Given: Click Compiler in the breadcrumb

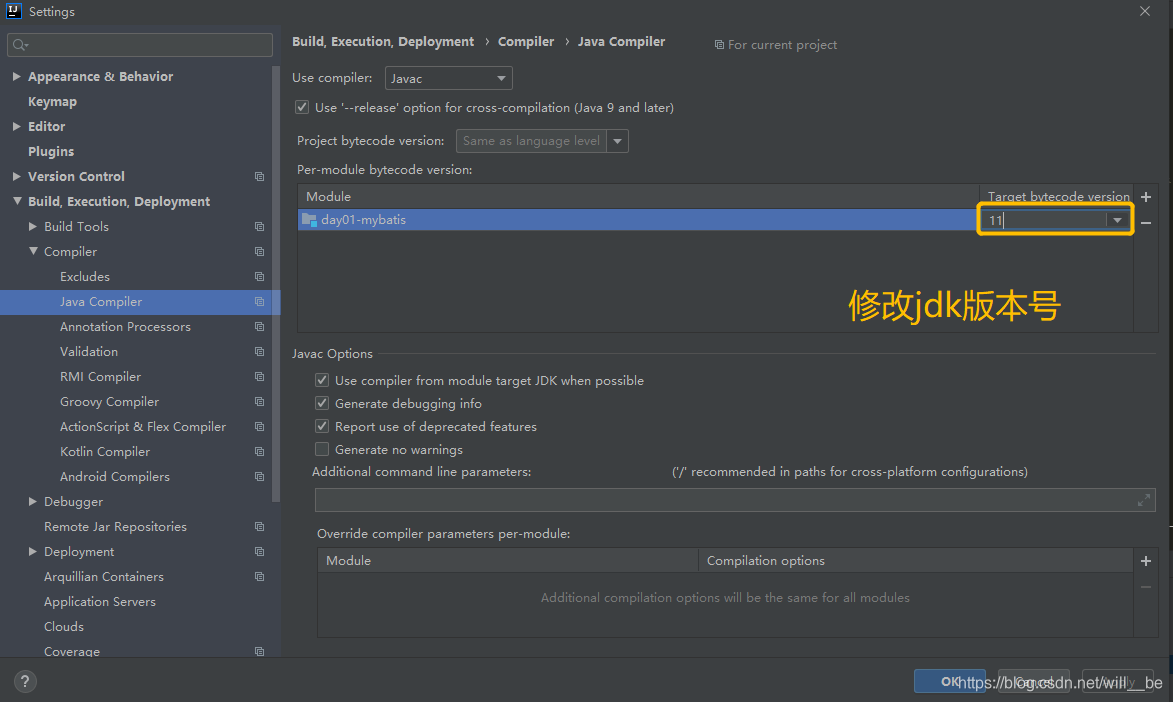Looking at the screenshot, I should (x=526, y=42).
